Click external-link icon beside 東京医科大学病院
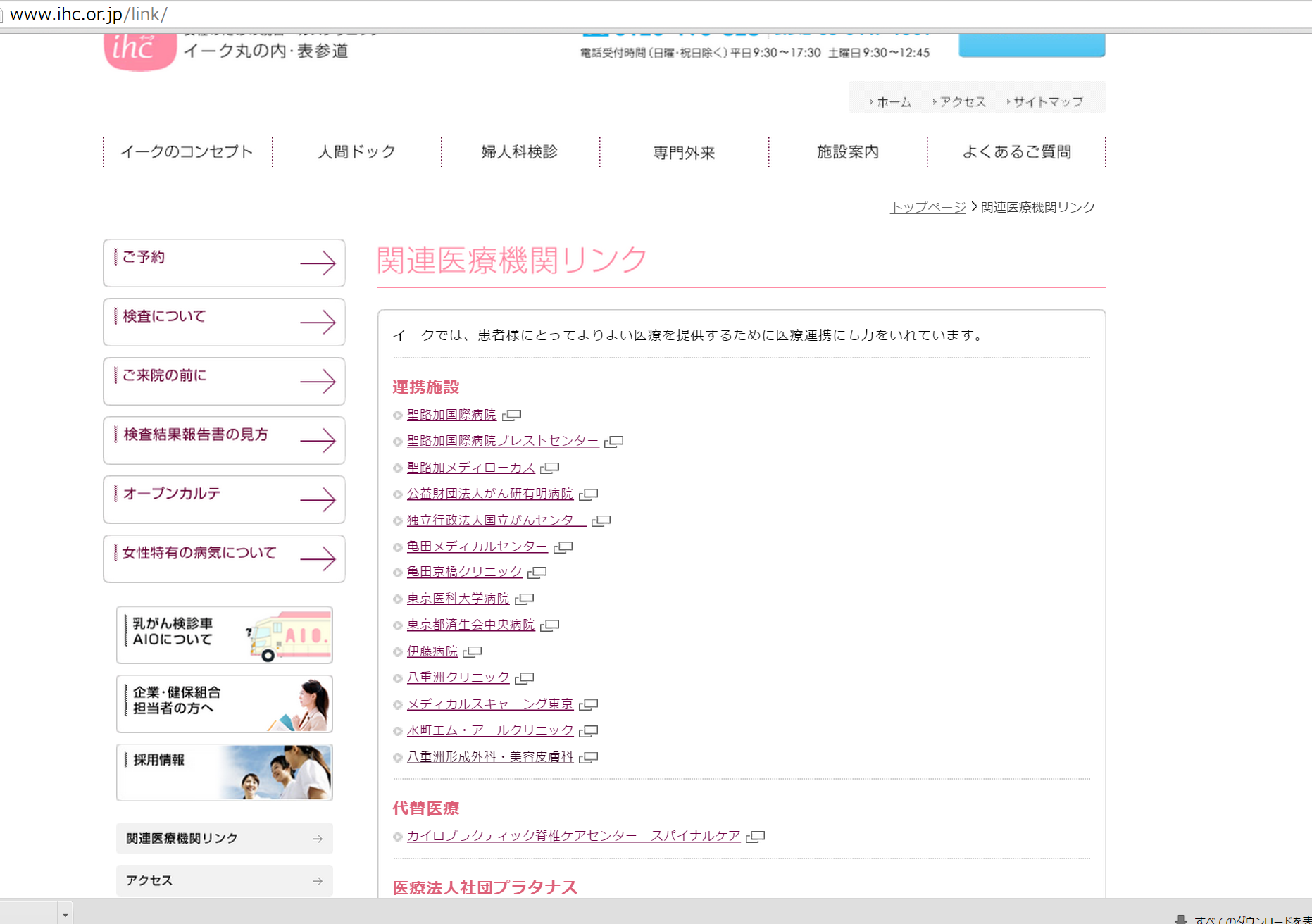The height and width of the screenshot is (924, 1312). [x=525, y=599]
